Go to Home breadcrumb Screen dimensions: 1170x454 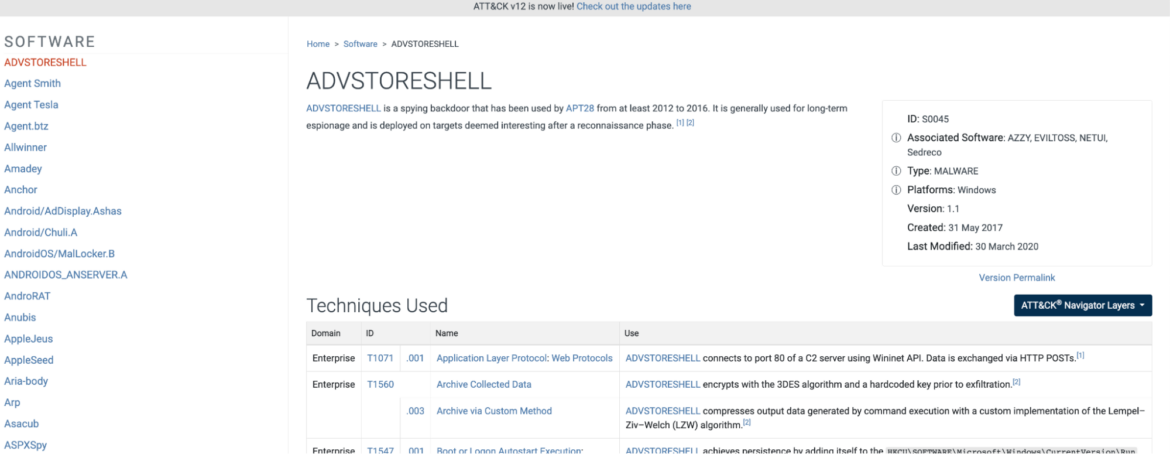pos(318,44)
